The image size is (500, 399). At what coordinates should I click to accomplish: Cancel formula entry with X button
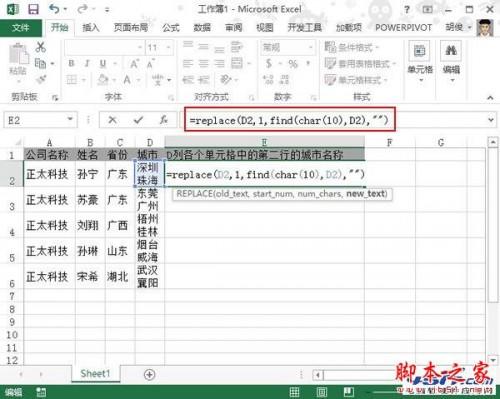[112, 120]
